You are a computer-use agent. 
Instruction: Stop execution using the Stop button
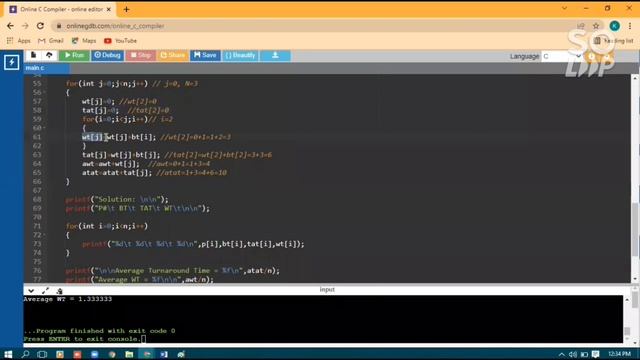pyautogui.click(x=140, y=55)
